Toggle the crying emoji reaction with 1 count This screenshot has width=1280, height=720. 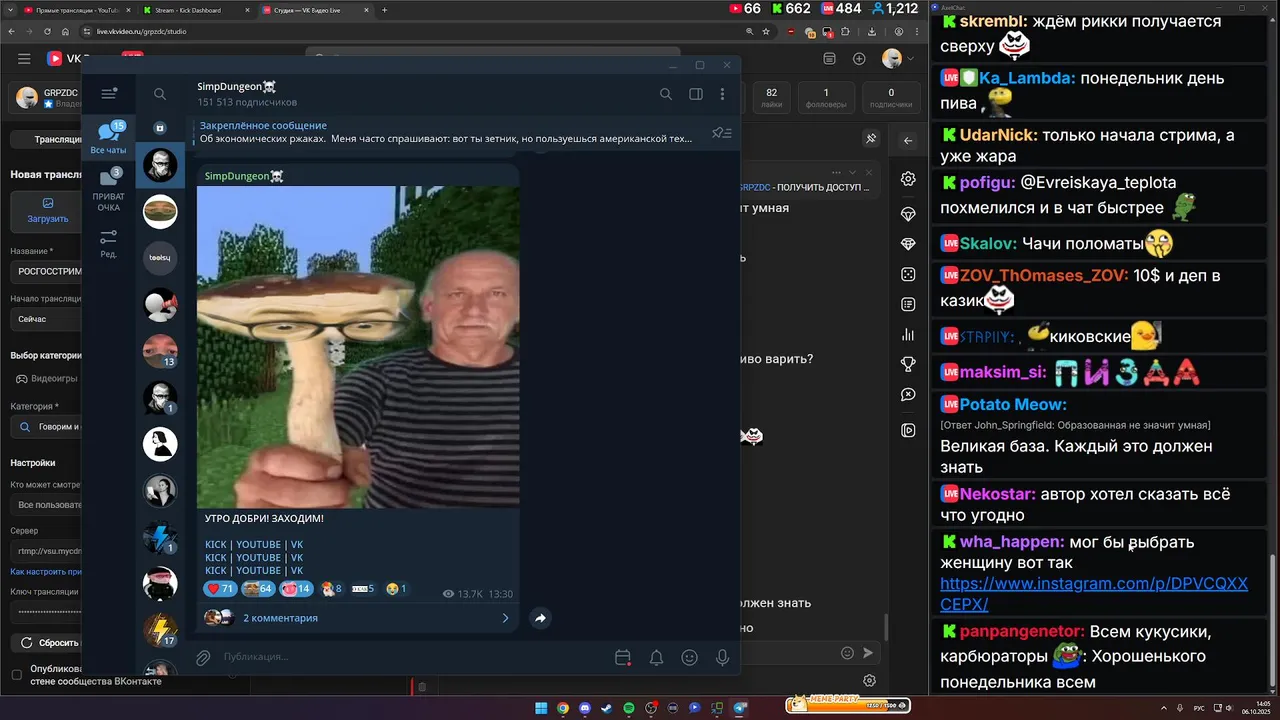396,589
